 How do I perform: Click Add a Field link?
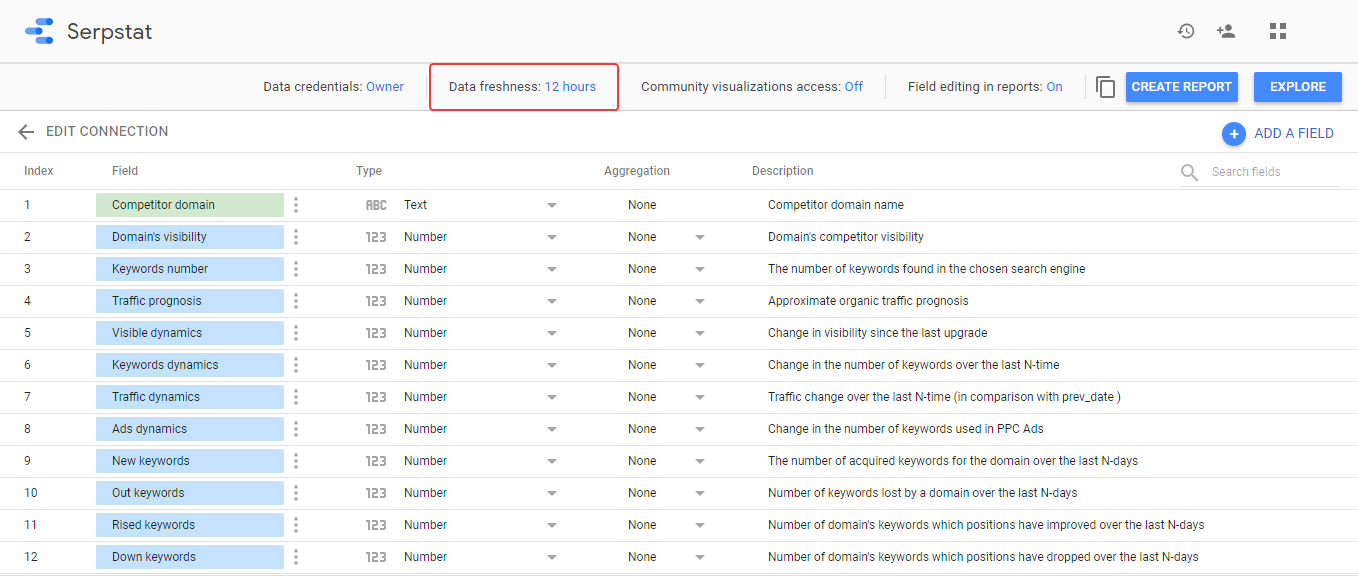pos(1294,133)
